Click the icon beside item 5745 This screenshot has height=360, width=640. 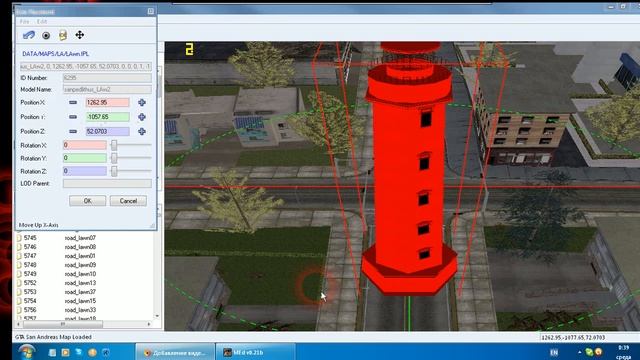tap(19, 238)
